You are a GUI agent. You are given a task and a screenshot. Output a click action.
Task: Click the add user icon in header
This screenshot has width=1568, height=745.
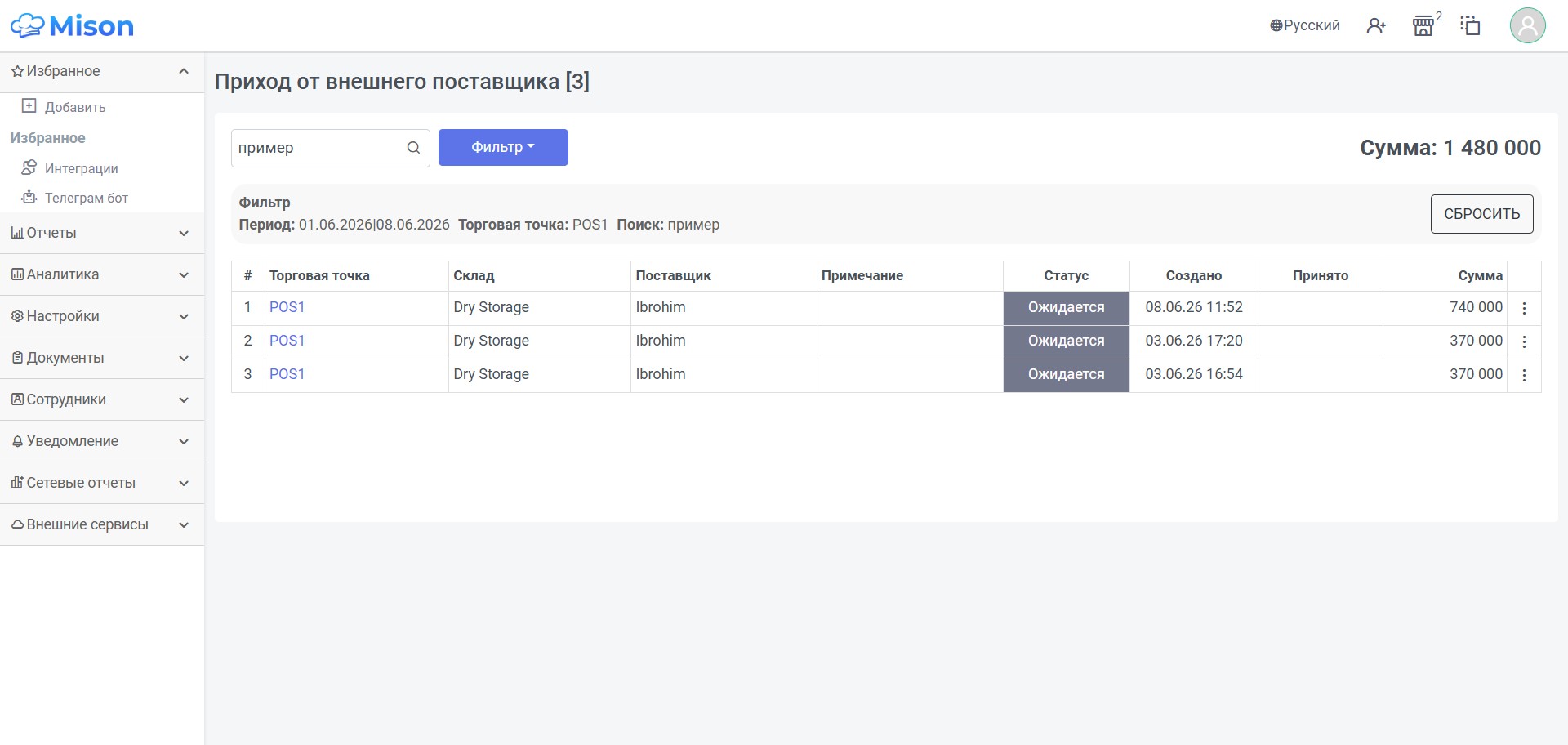point(1376,26)
